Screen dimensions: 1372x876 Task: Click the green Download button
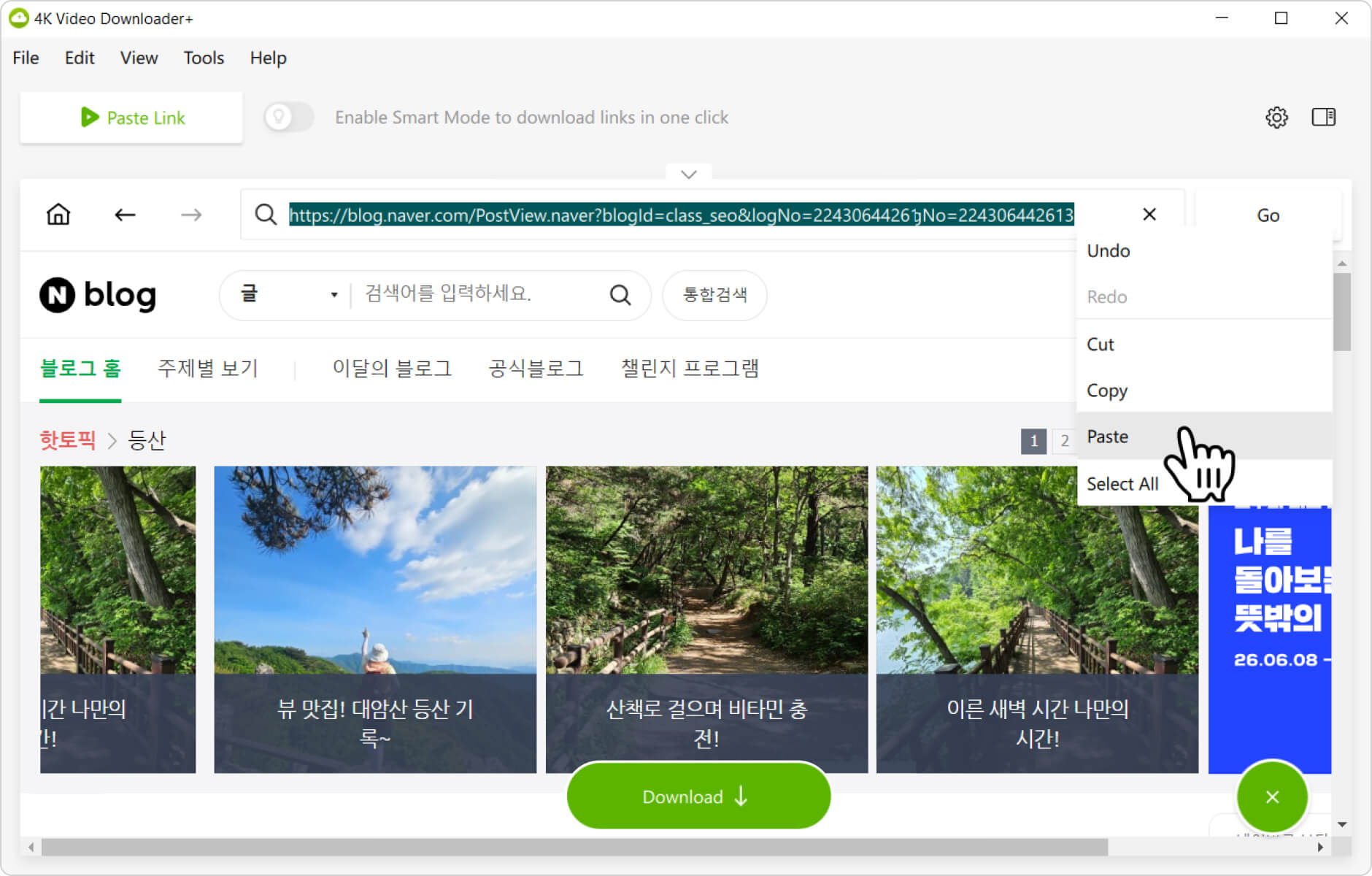click(698, 796)
